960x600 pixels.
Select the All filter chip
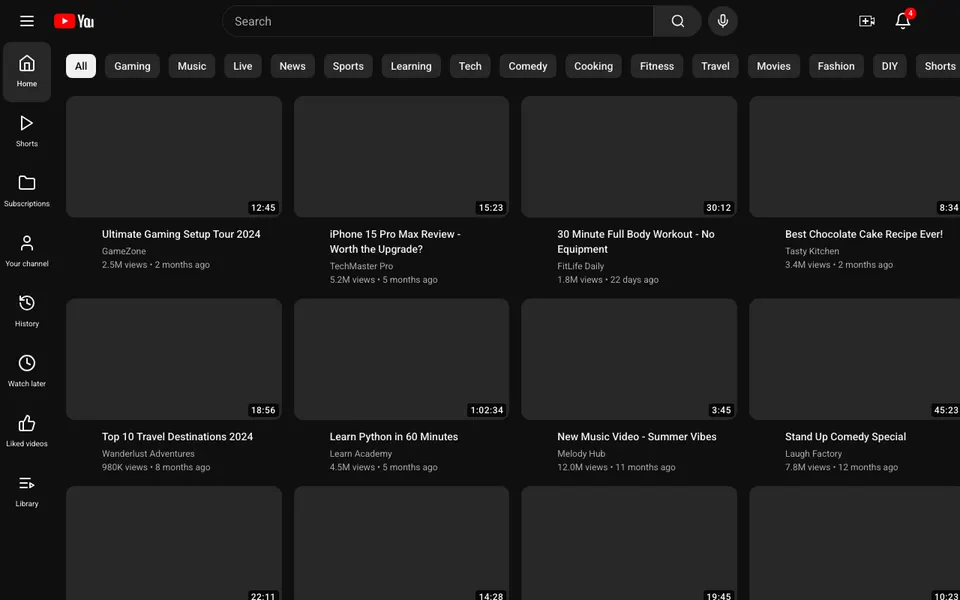(x=81, y=66)
